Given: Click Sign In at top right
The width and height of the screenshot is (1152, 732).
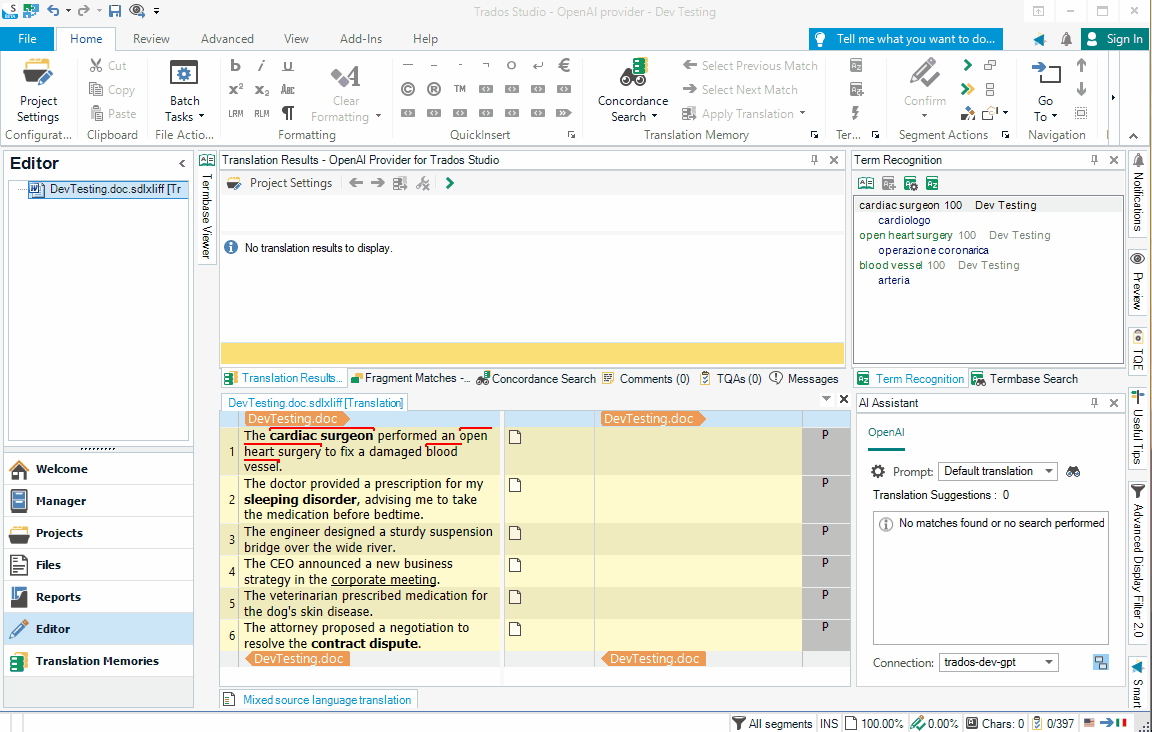Looking at the screenshot, I should click(x=1114, y=38).
